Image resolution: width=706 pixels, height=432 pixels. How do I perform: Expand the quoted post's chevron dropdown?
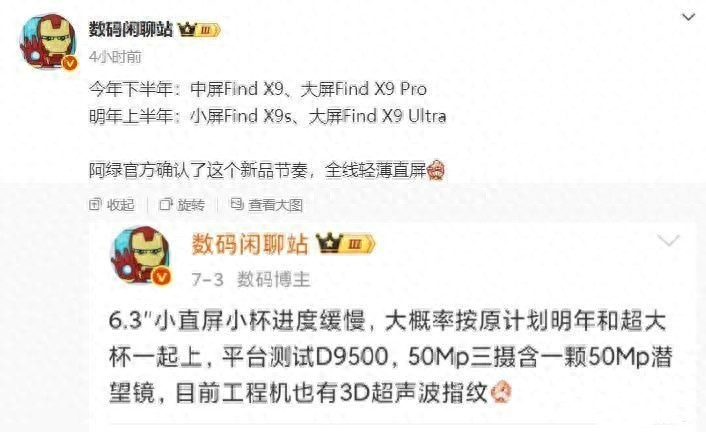click(x=668, y=241)
